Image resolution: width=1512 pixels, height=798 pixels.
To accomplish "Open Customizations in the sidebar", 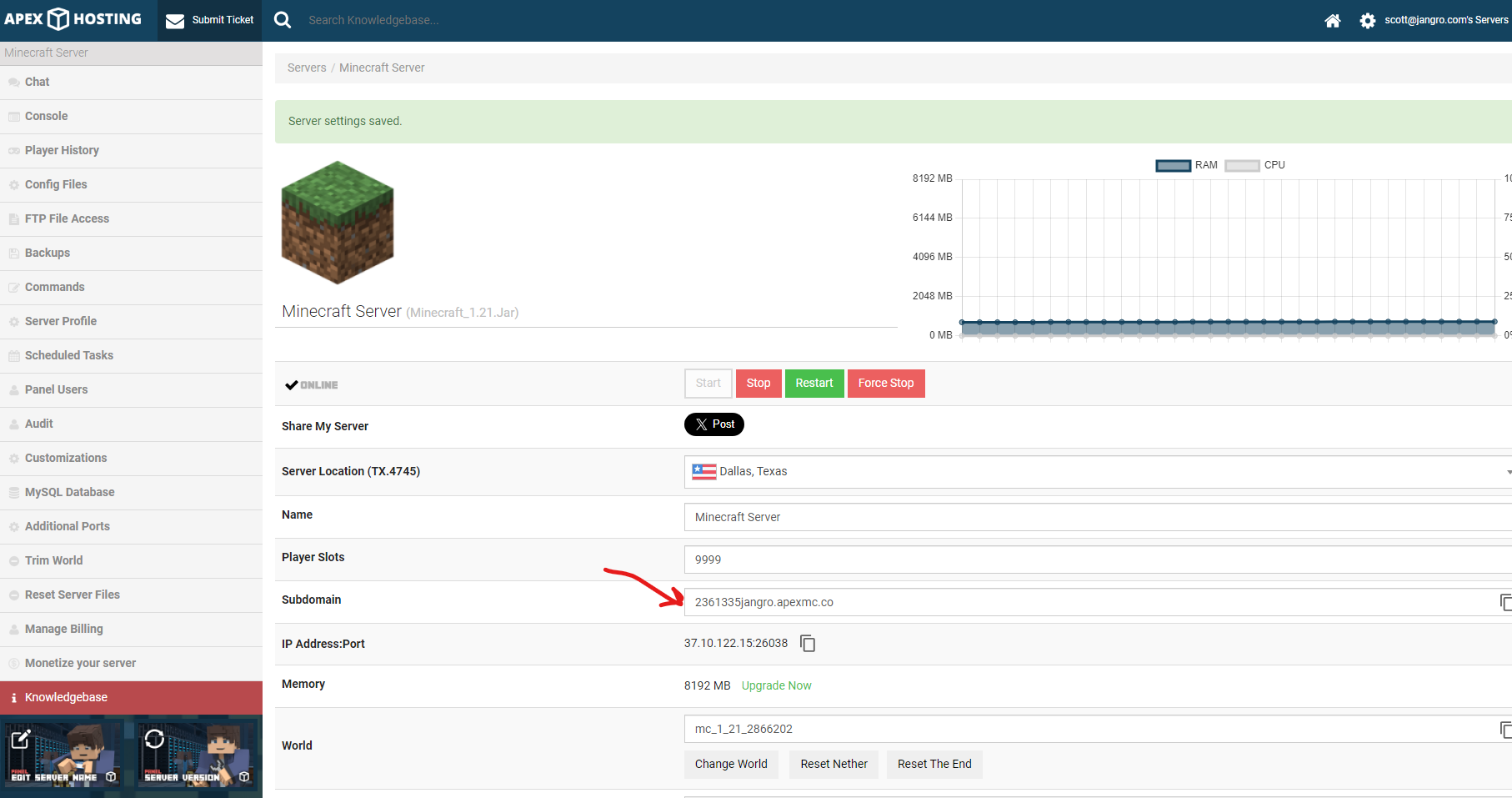I will point(131,458).
